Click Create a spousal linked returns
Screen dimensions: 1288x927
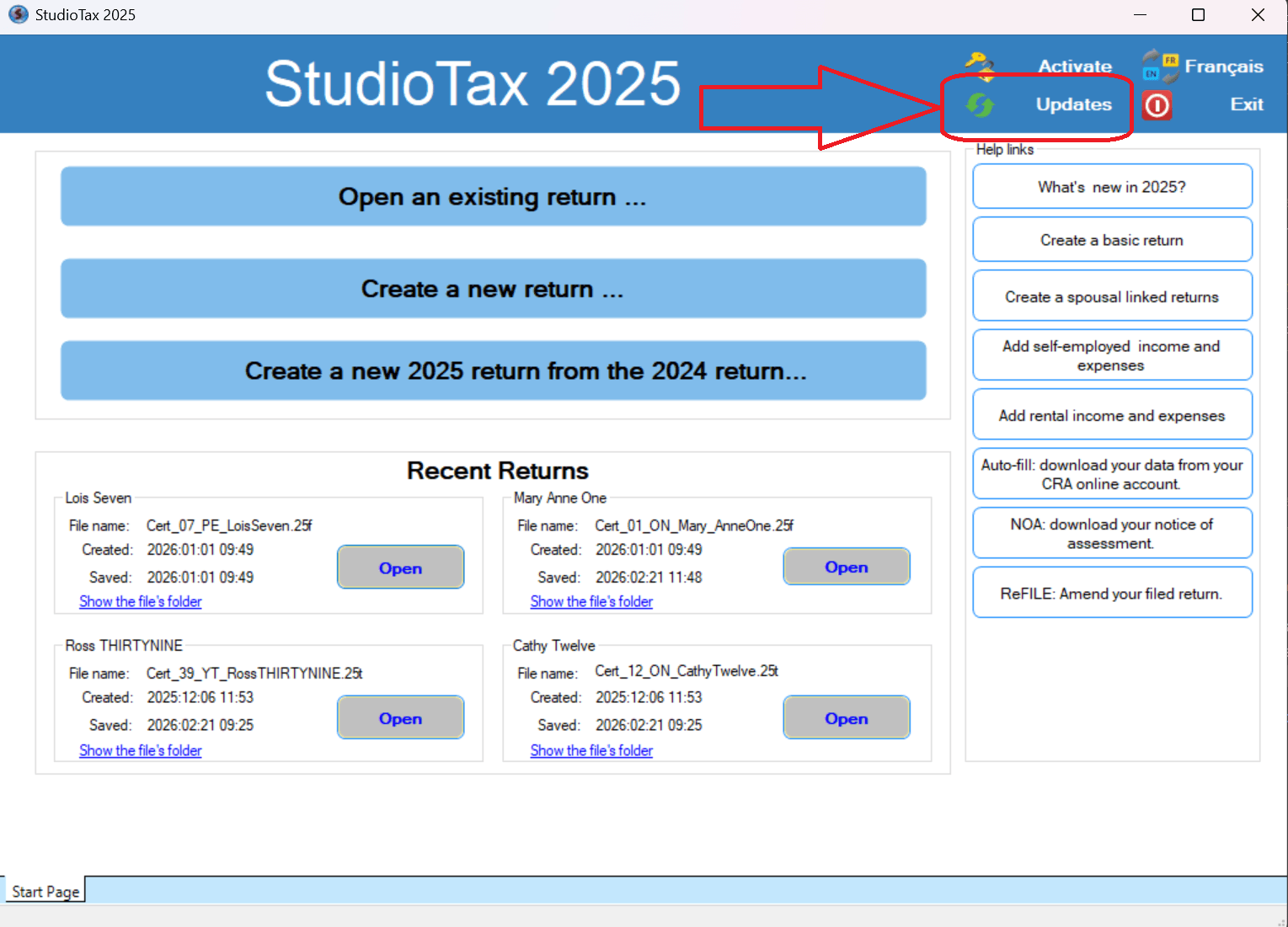(1112, 296)
